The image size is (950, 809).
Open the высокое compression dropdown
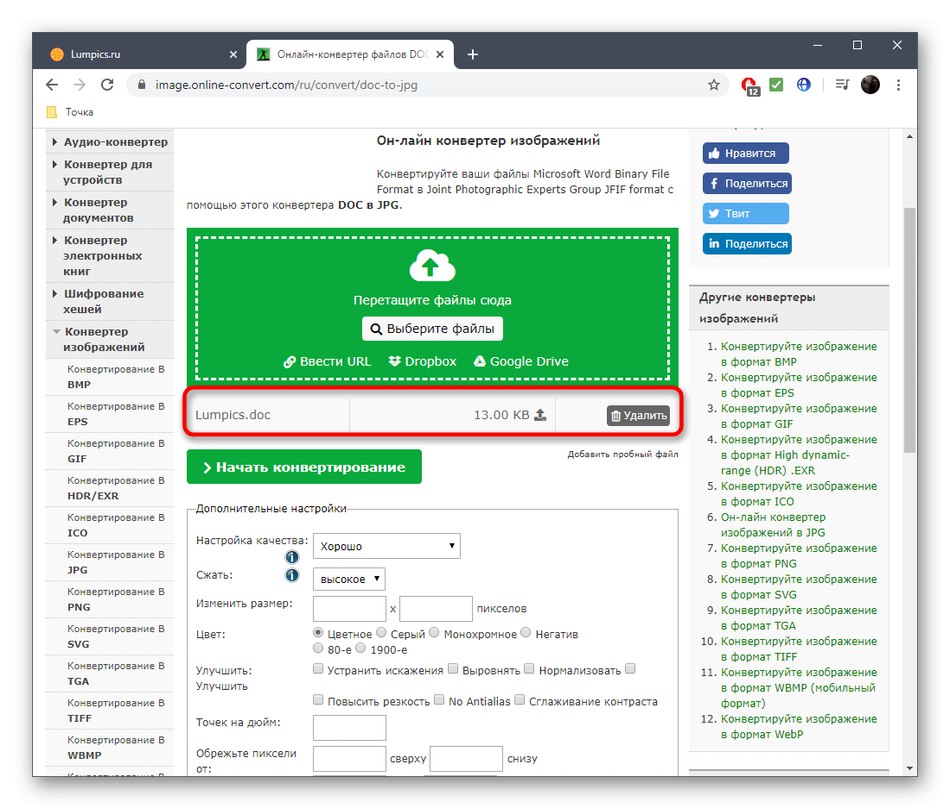351,579
